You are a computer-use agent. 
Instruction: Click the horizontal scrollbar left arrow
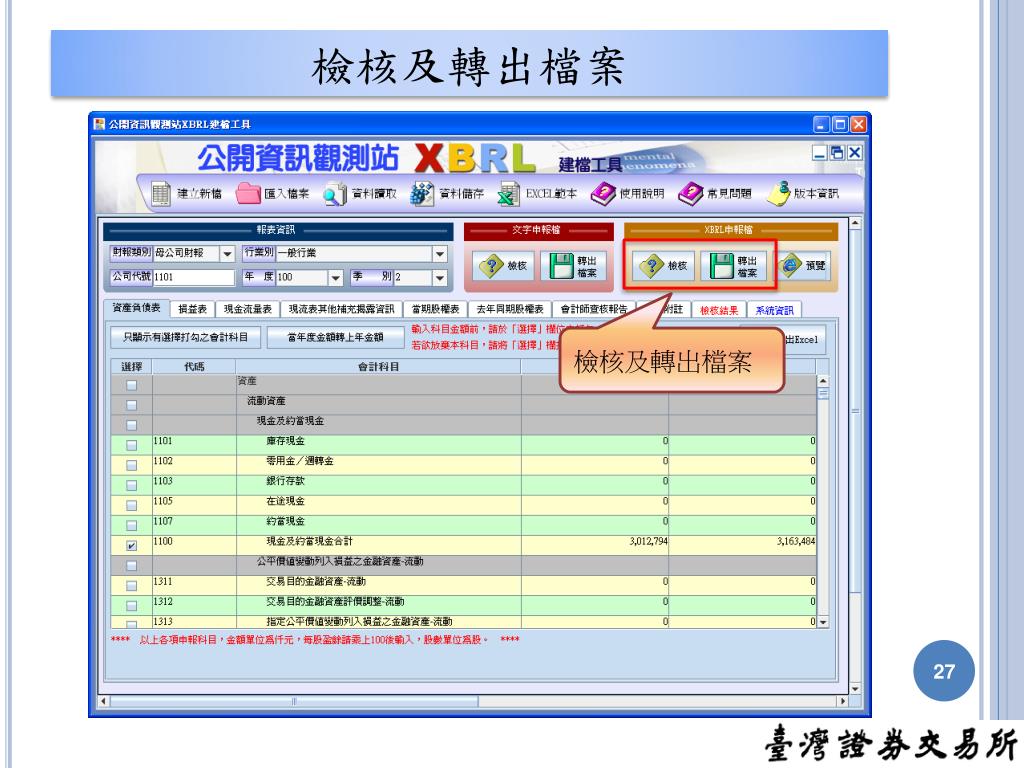pos(104,701)
